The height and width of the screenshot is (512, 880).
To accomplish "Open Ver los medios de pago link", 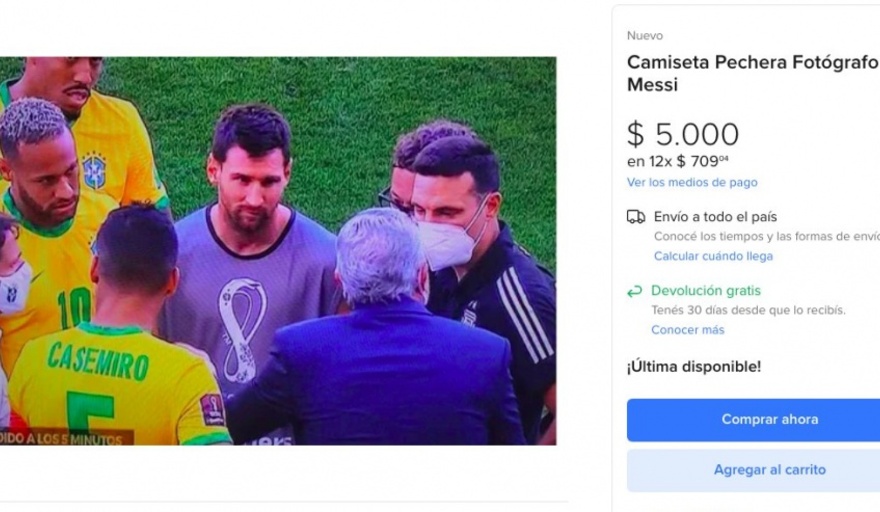I will 692,183.
